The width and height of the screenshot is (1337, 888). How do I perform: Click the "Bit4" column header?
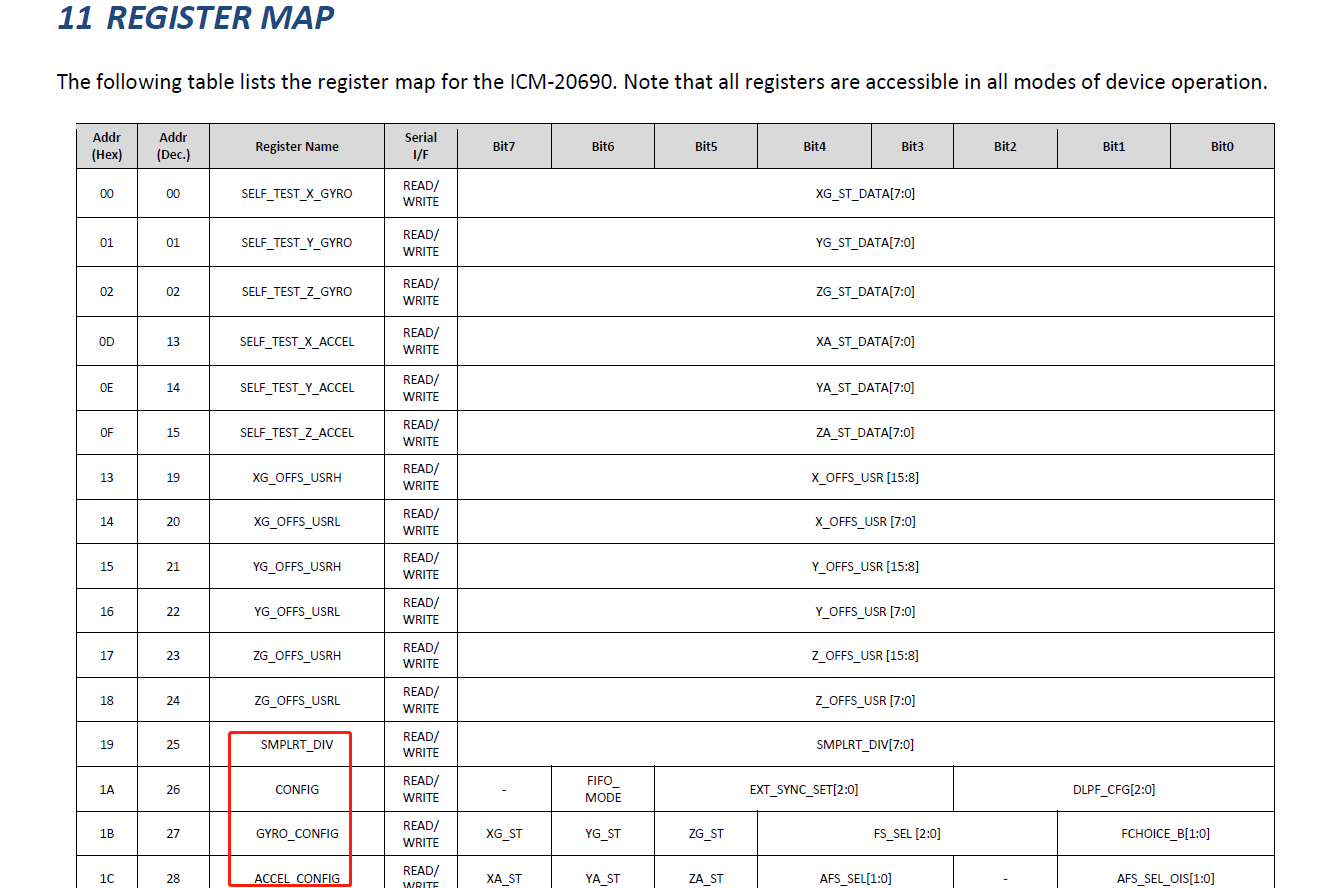pos(815,146)
